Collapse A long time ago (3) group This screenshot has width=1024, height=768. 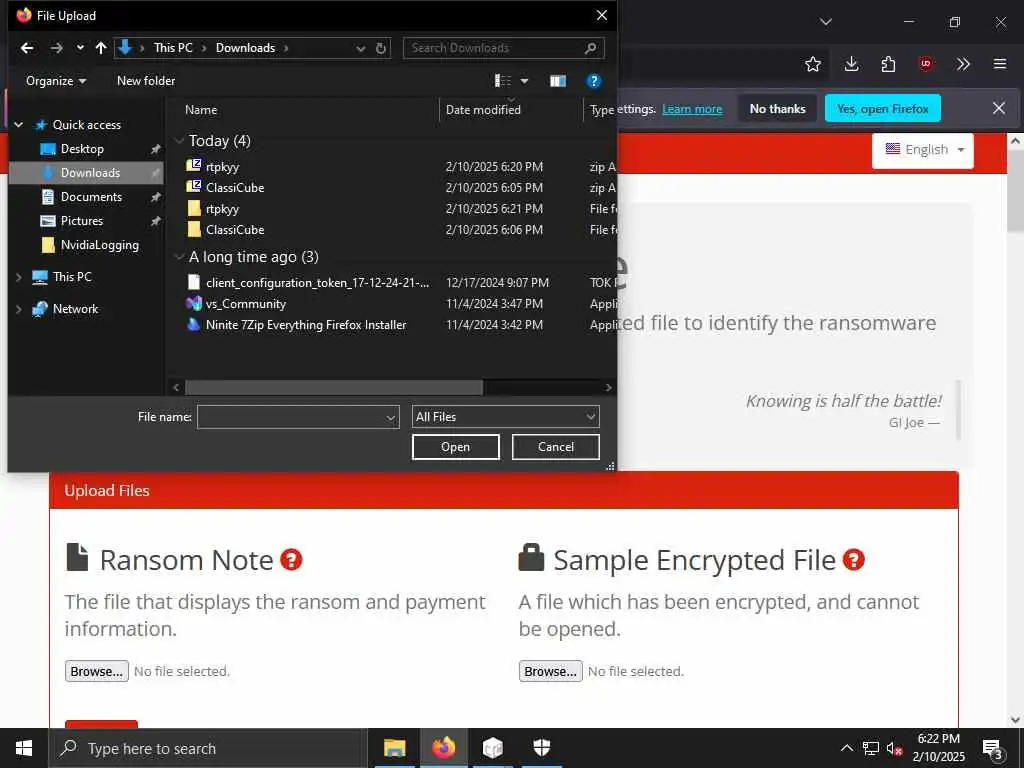pos(179,257)
